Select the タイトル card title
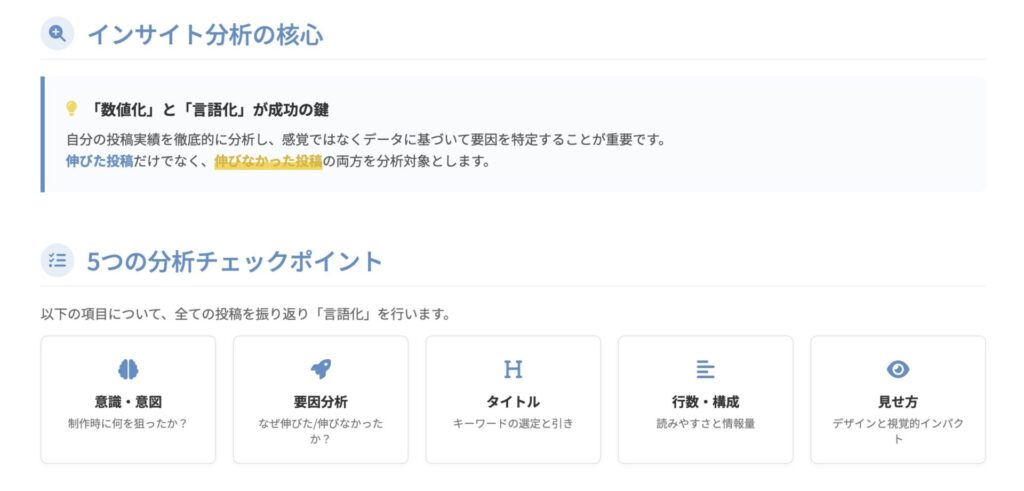The width and height of the screenshot is (1024, 491). coord(513,402)
